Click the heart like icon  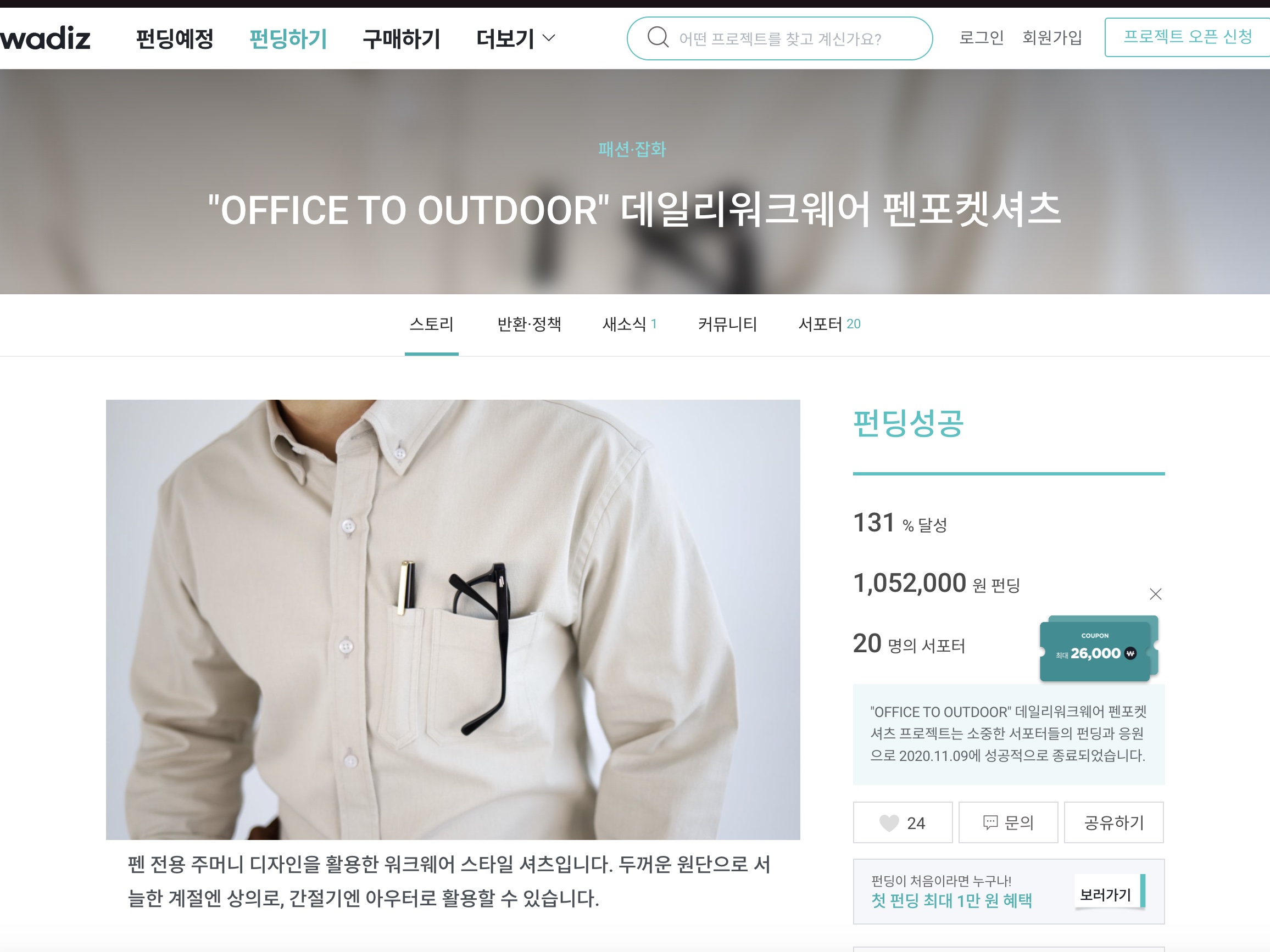889,823
